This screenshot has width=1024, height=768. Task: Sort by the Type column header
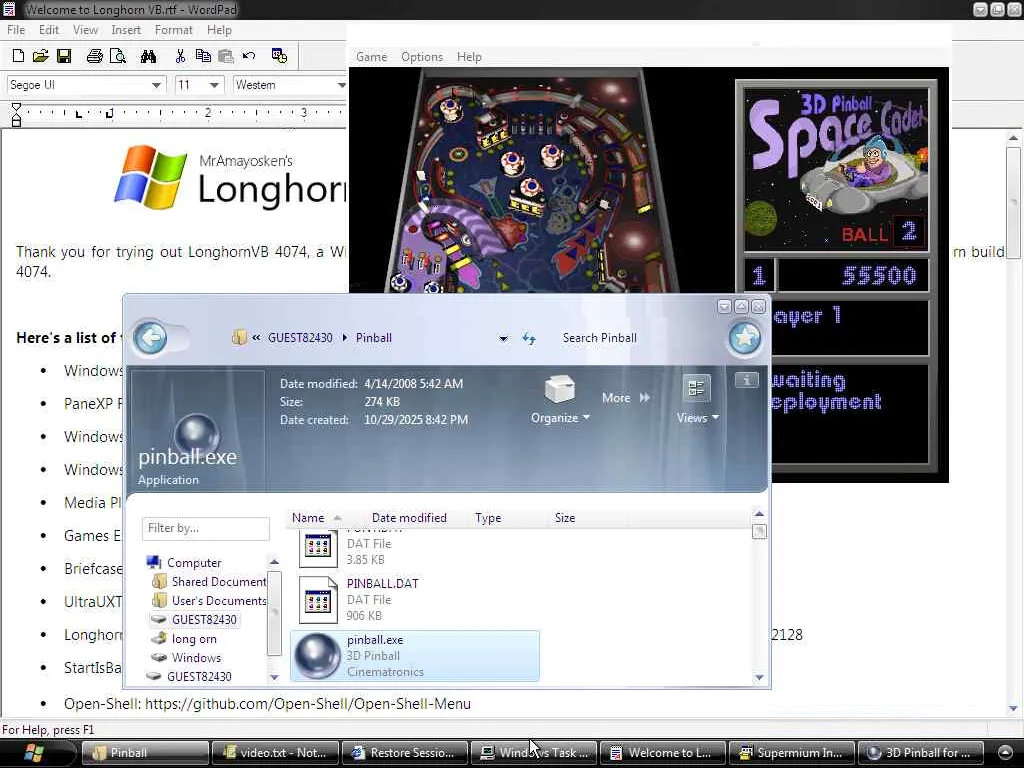(x=488, y=518)
